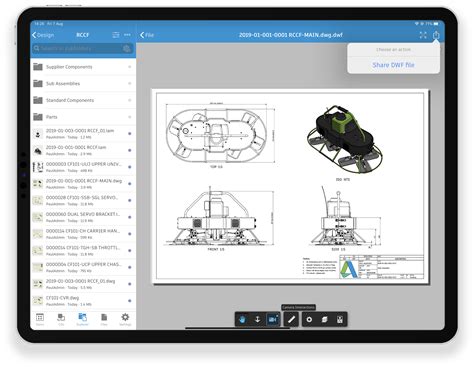Open file 2019-01-001-0001 RCCF.iam
The height and width of the screenshot is (367, 474).
point(83,150)
